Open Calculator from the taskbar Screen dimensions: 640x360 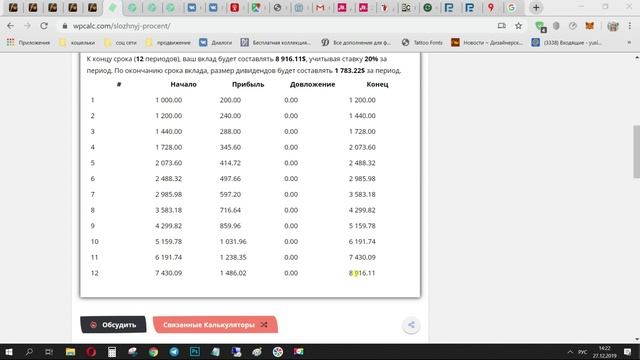pyautogui.click(x=112, y=352)
